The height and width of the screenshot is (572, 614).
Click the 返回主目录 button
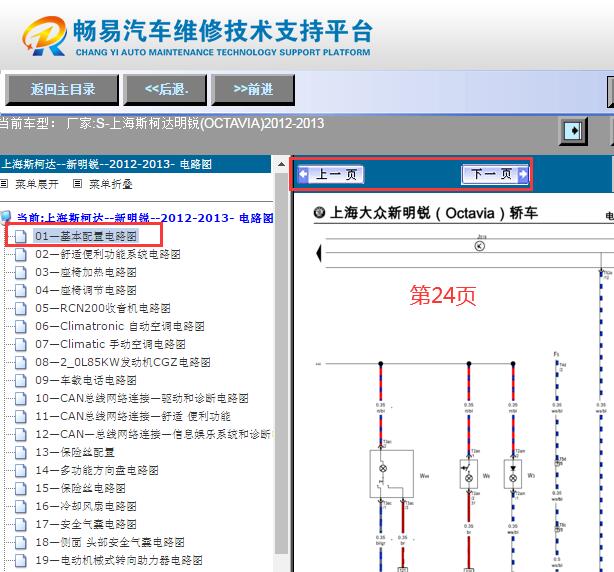[62, 90]
